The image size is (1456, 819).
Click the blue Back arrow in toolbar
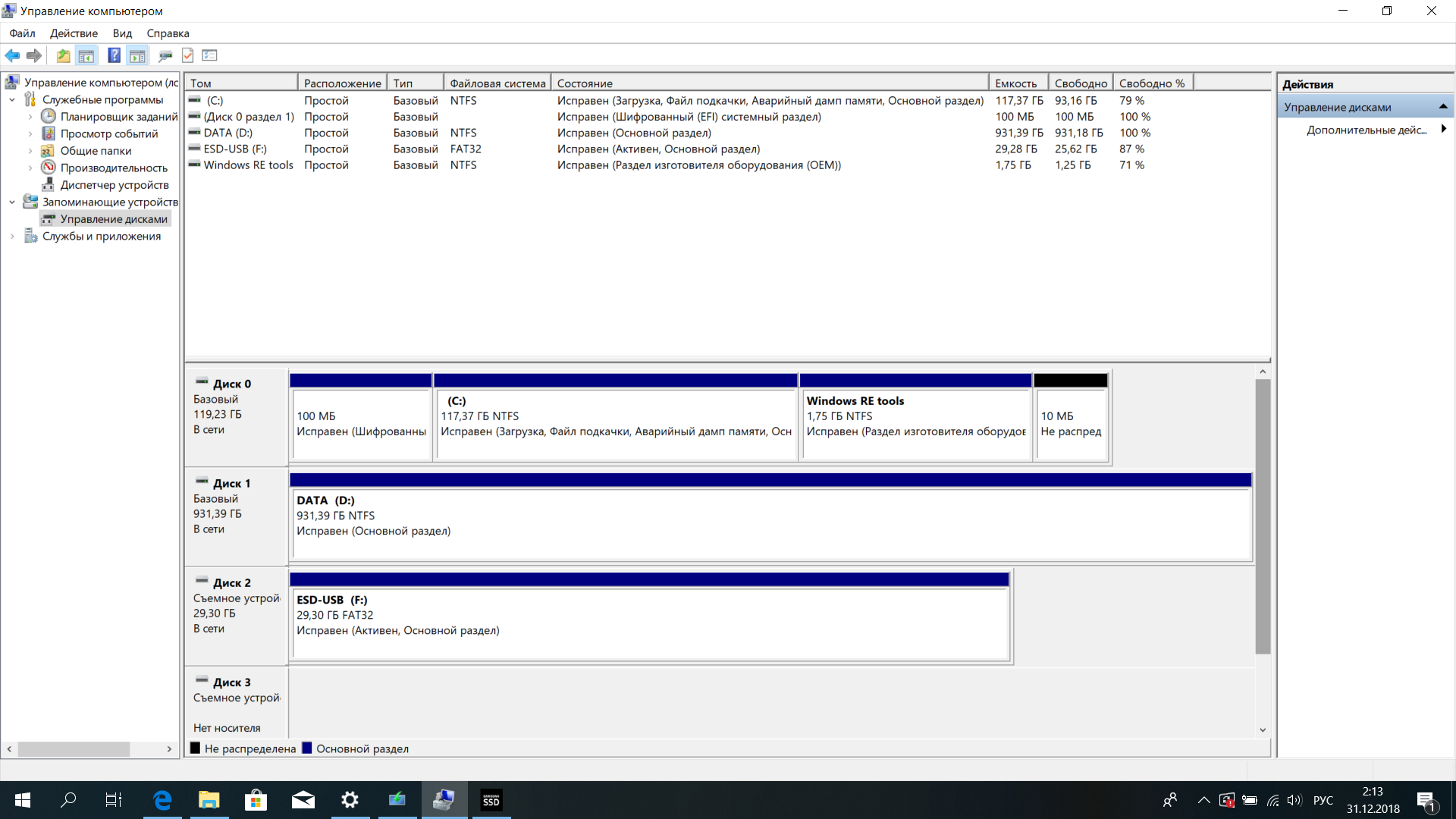click(x=12, y=55)
